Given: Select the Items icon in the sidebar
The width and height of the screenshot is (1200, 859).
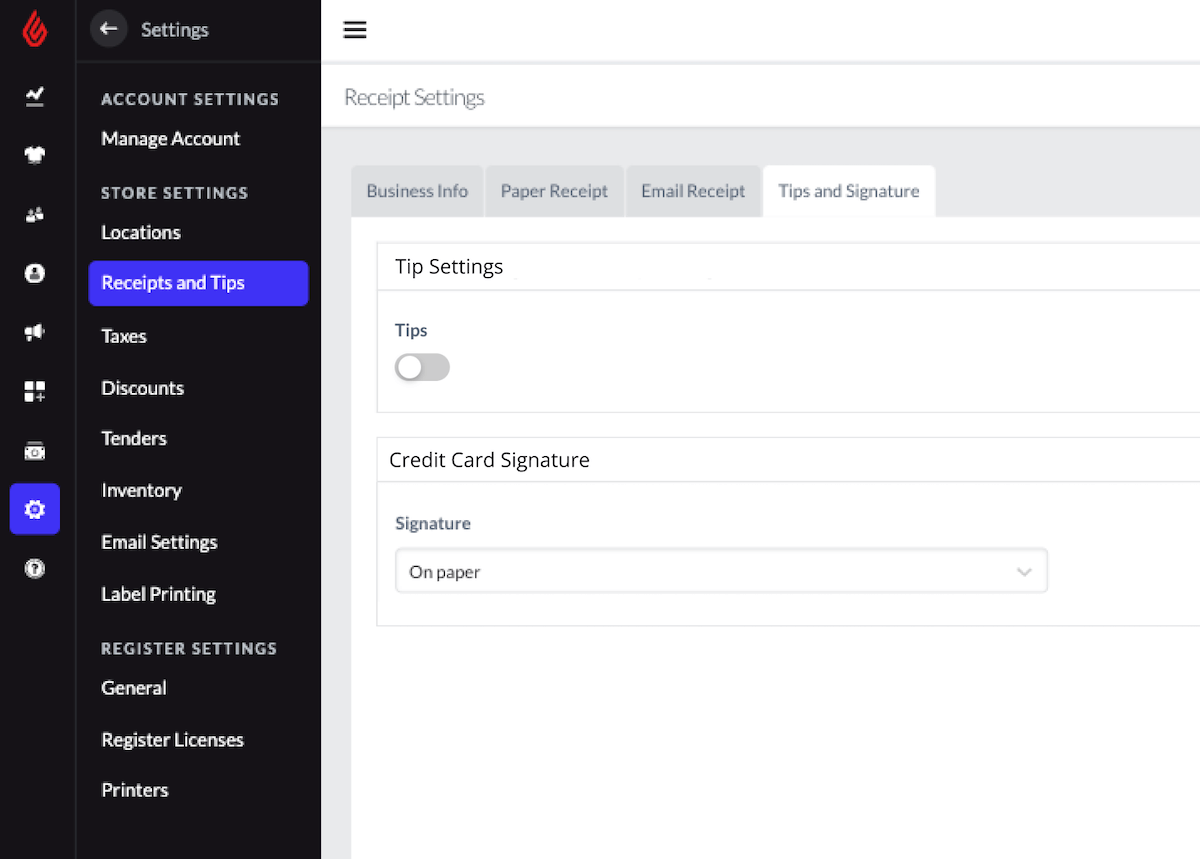Looking at the screenshot, I should [x=35, y=155].
